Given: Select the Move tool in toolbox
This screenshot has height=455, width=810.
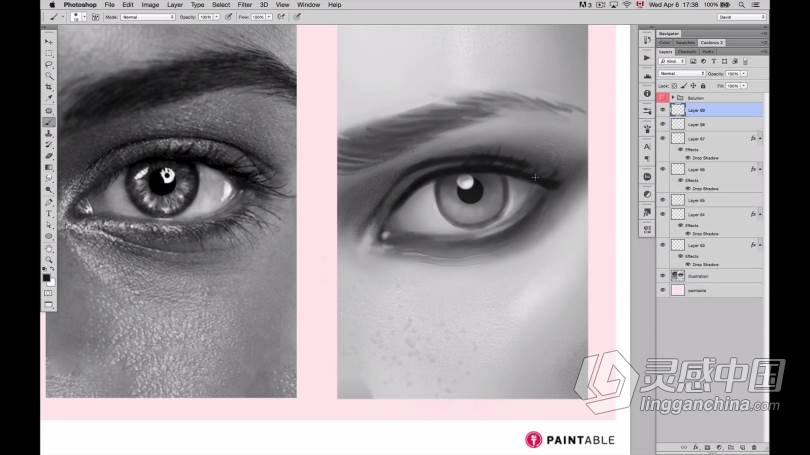Looking at the screenshot, I should pos(49,42).
